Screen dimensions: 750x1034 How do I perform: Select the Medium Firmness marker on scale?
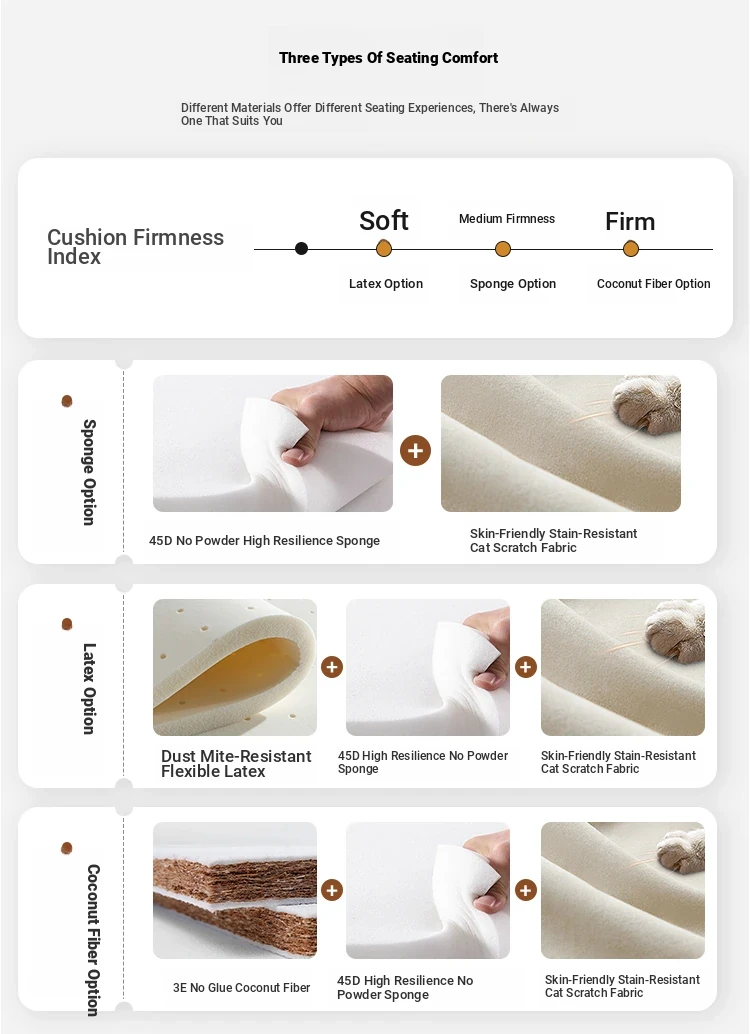click(503, 249)
